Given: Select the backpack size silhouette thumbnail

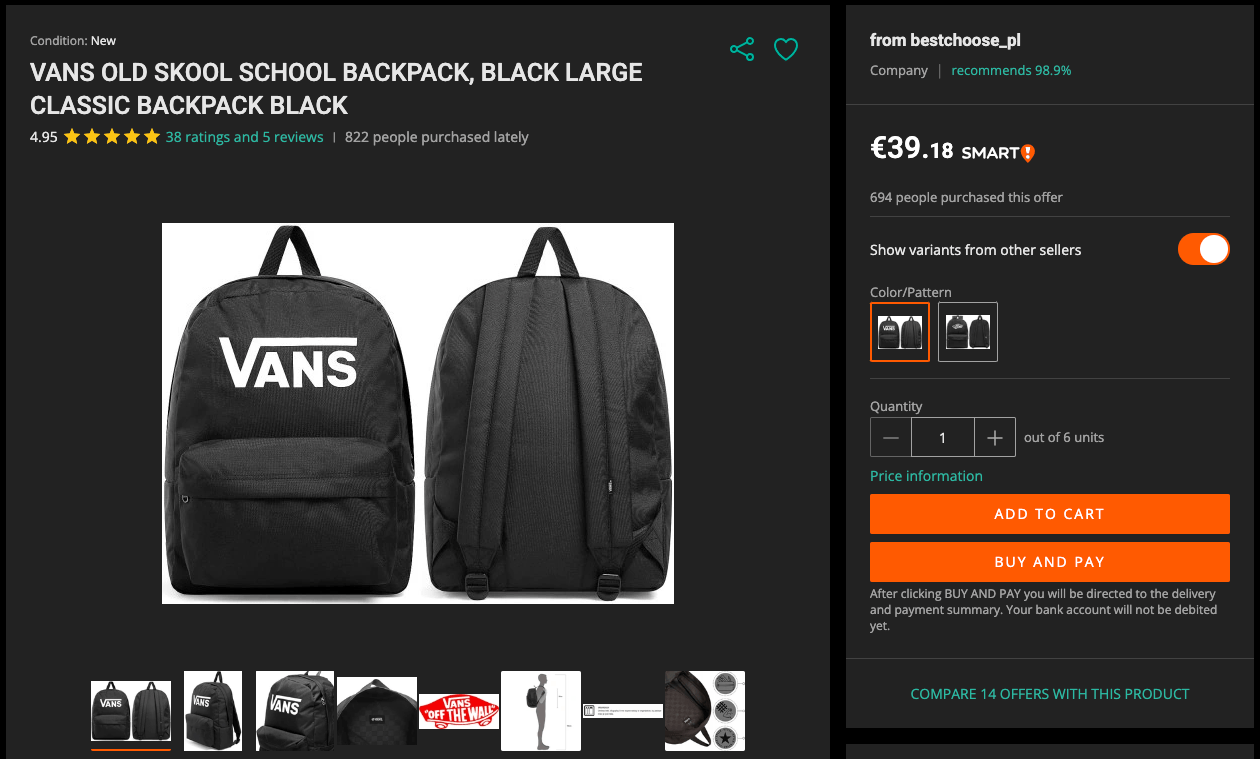Looking at the screenshot, I should click(541, 711).
